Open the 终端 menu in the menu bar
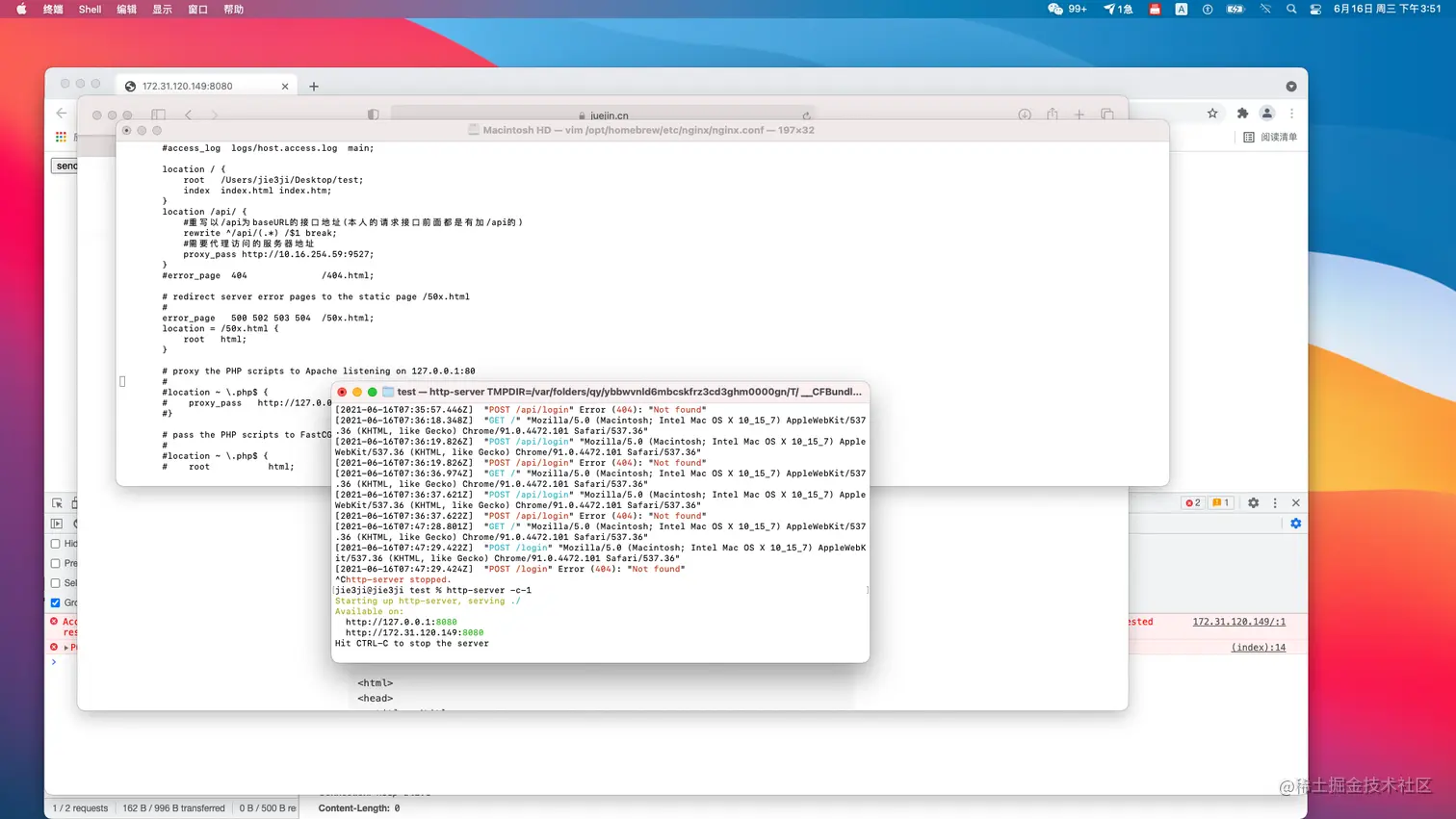Image resolution: width=1456 pixels, height=819 pixels. click(53, 9)
